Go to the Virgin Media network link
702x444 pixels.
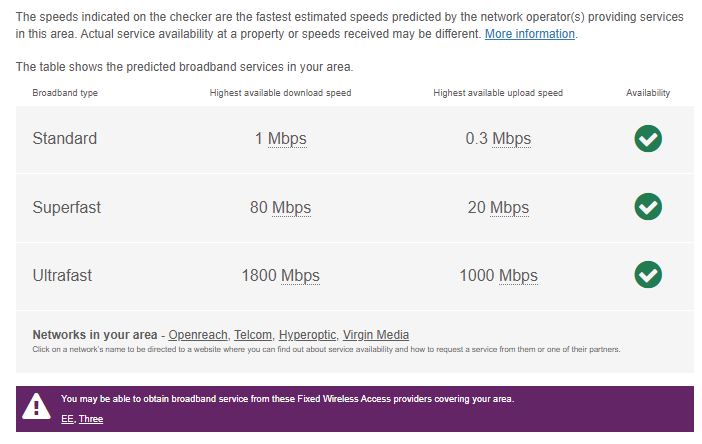[375, 335]
